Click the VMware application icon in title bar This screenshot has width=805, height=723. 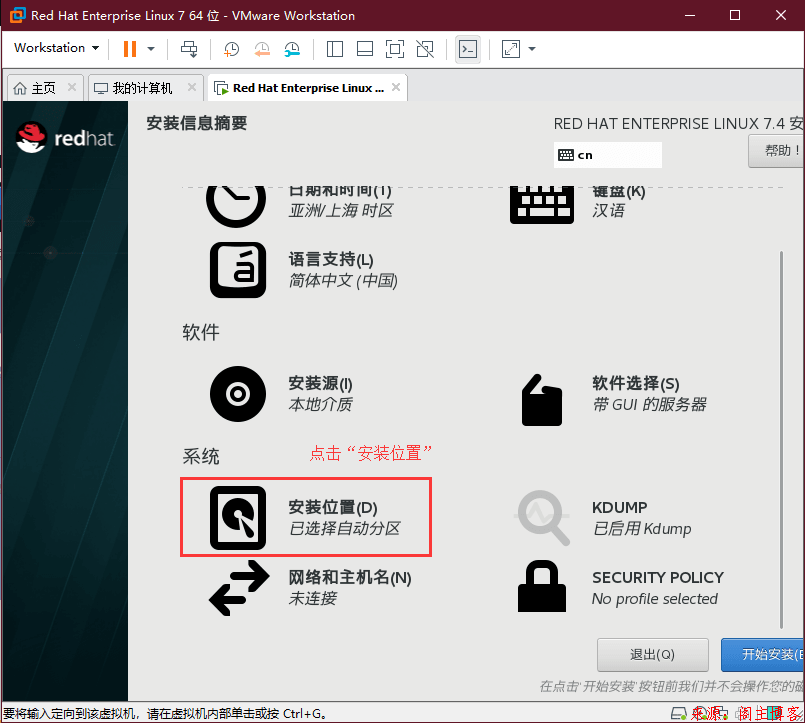click(17, 15)
